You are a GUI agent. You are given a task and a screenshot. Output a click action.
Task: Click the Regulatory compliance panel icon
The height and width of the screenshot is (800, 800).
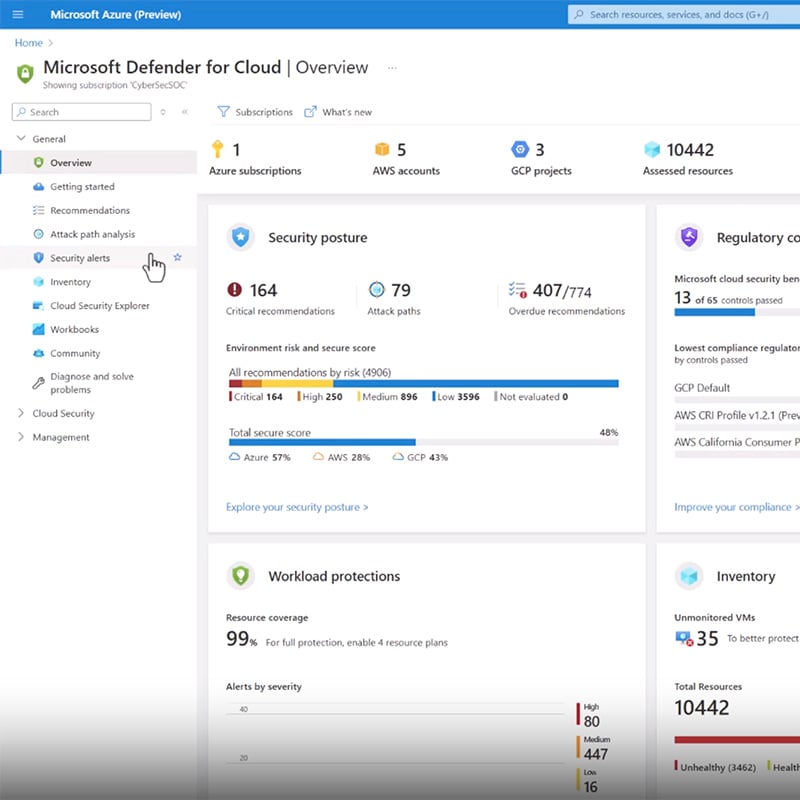(x=690, y=237)
